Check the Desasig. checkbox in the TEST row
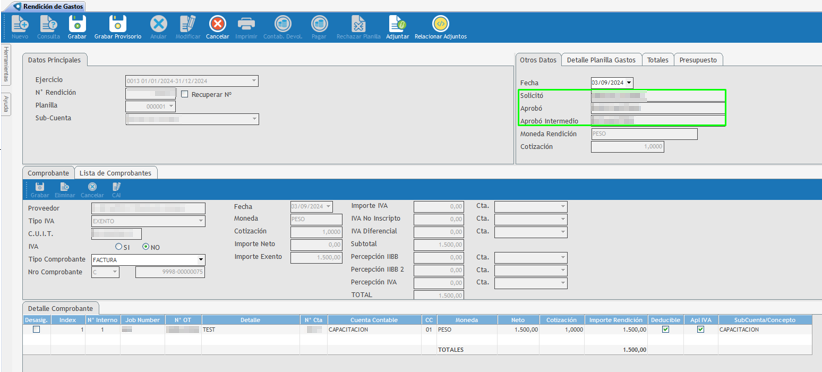 (x=36, y=330)
